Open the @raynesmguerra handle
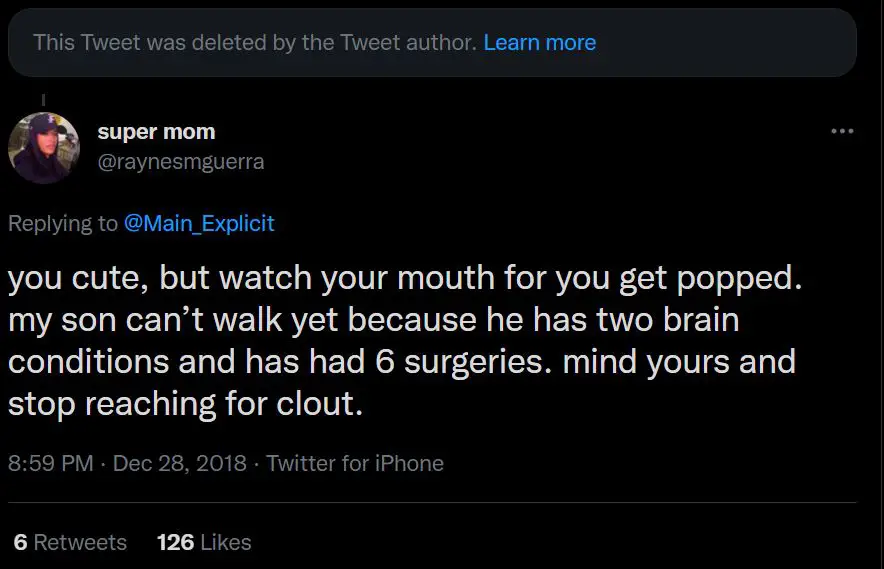The width and height of the screenshot is (884, 569). (180, 161)
